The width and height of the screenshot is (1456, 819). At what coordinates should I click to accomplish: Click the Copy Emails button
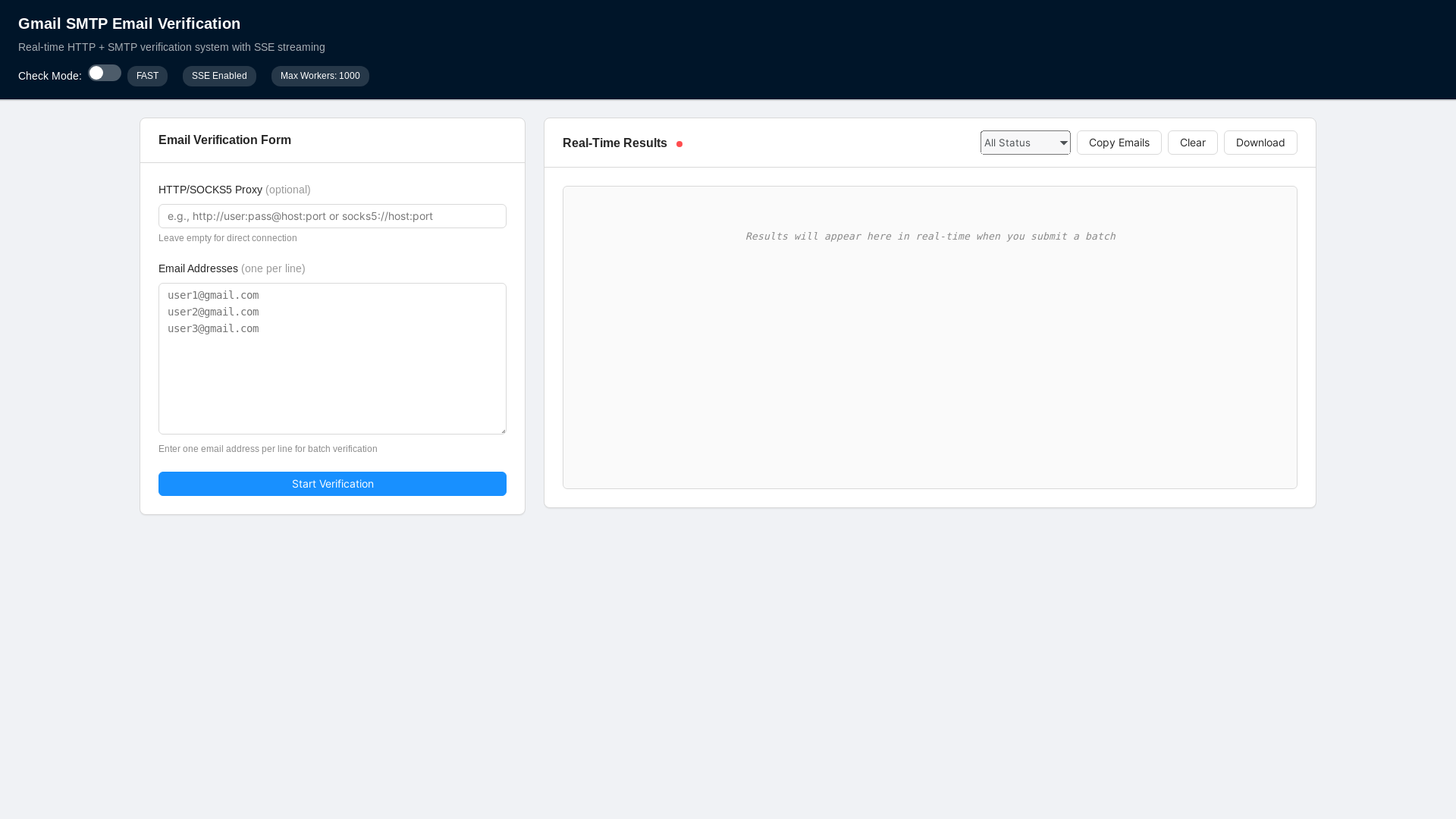(x=1119, y=143)
